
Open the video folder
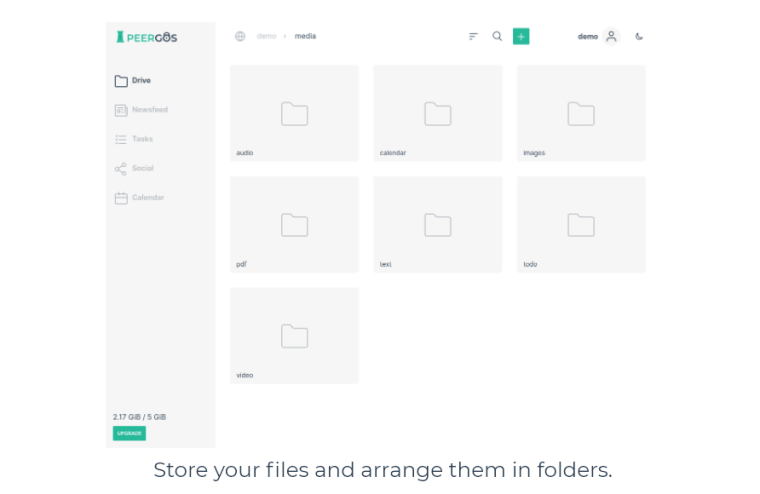tap(294, 335)
